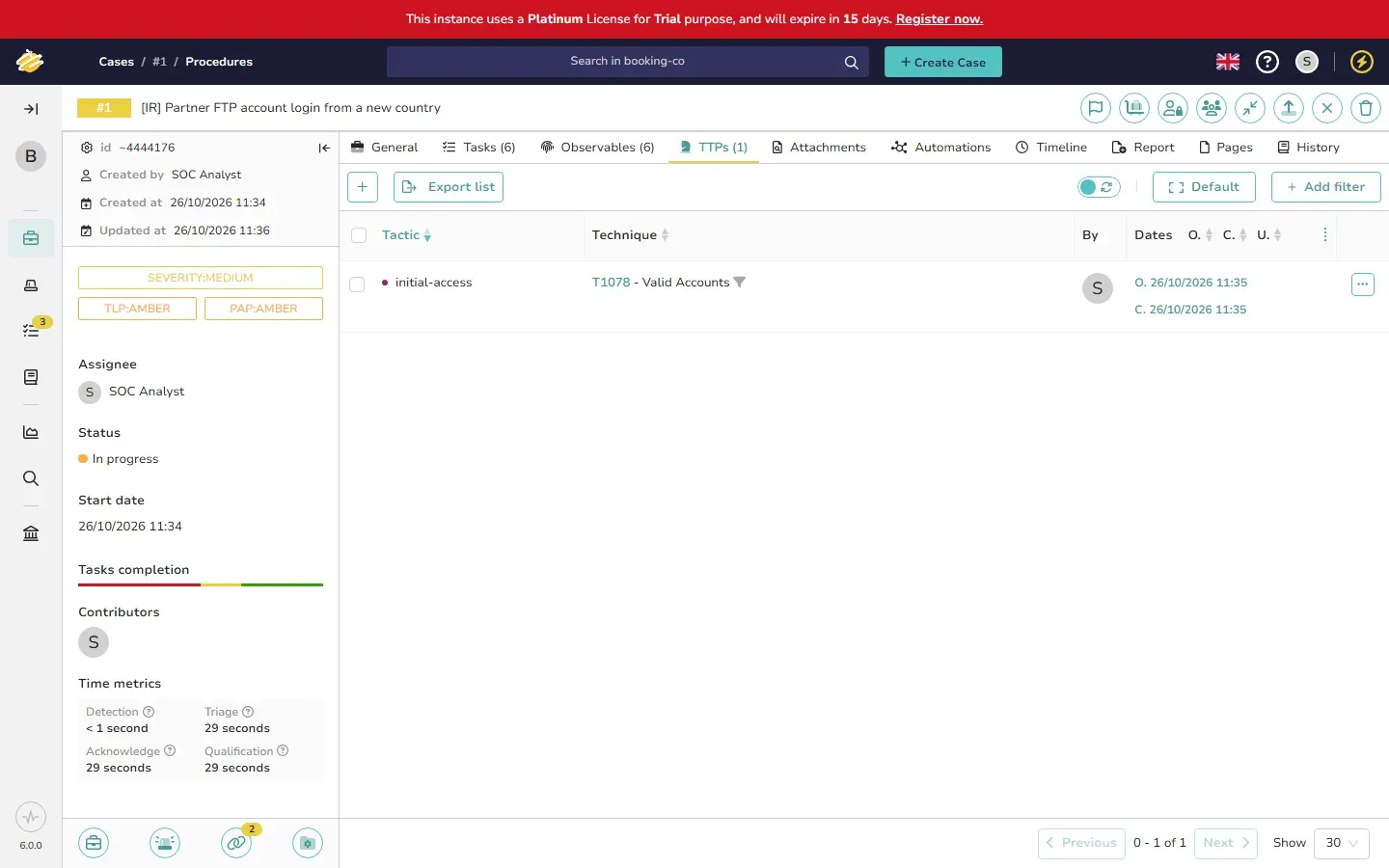The image size is (1389, 868).
Task: Expand the left navigation sidebar arrow
Action: pyautogui.click(x=31, y=109)
